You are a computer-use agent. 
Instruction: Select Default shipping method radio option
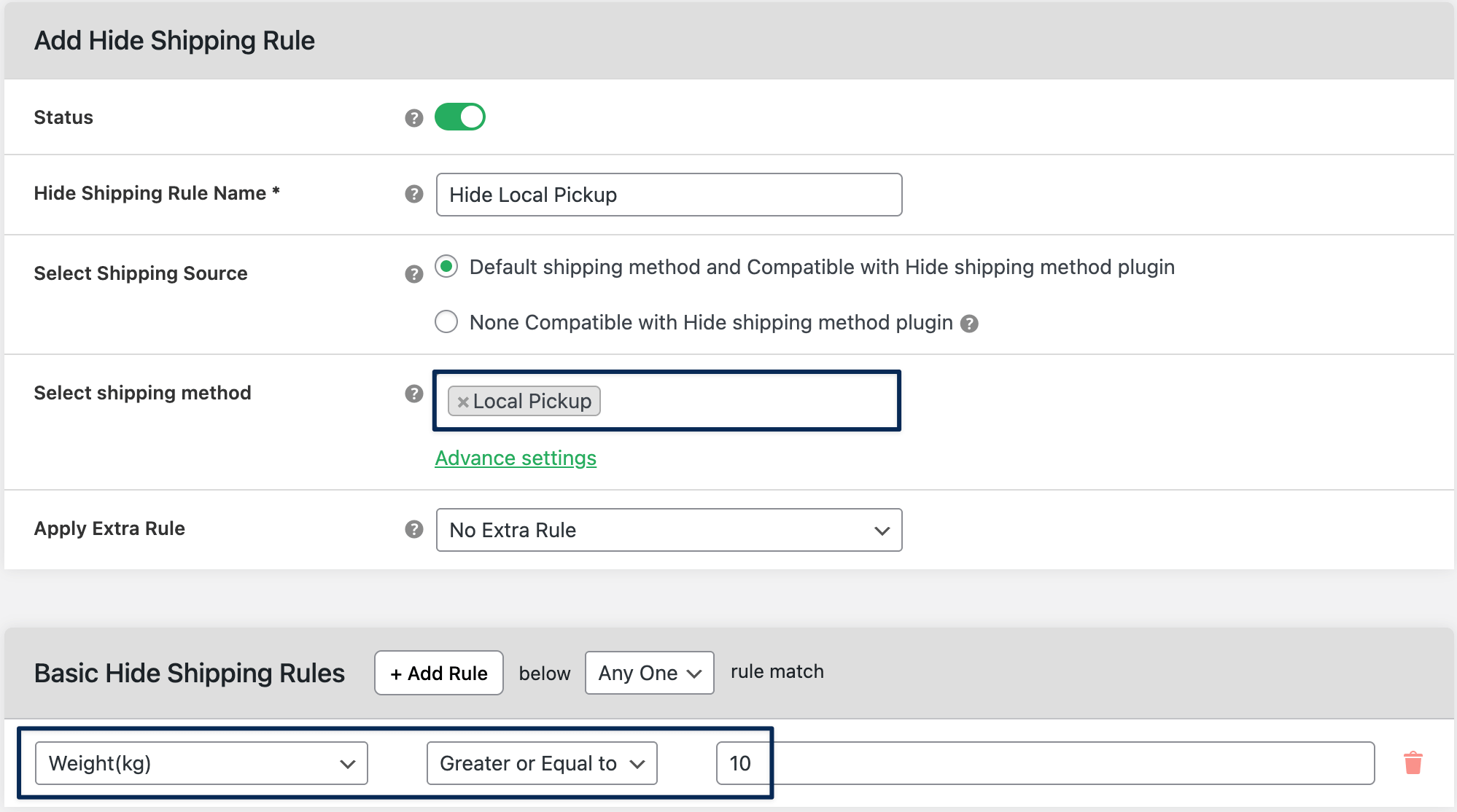coord(446,267)
